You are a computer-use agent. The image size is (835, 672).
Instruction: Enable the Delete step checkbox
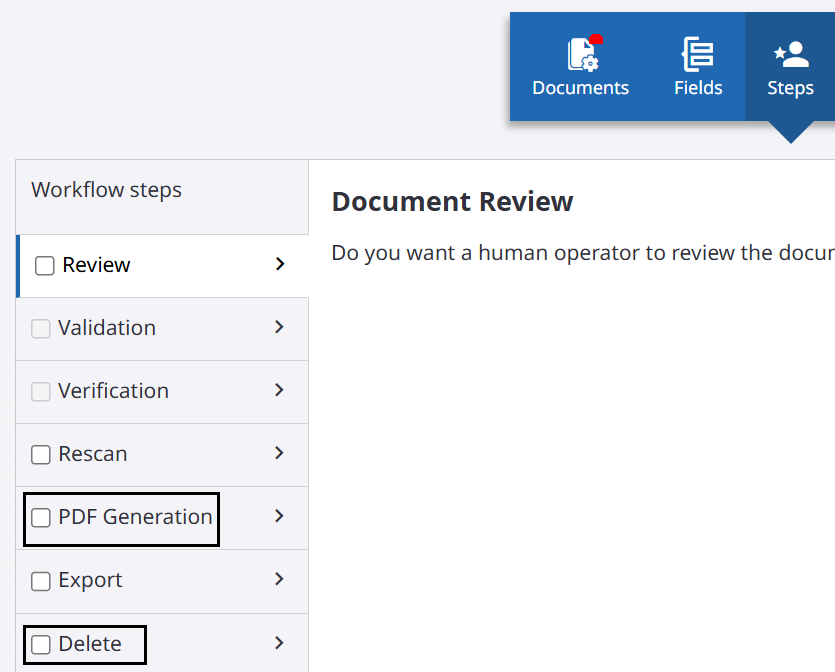[x=40, y=644]
